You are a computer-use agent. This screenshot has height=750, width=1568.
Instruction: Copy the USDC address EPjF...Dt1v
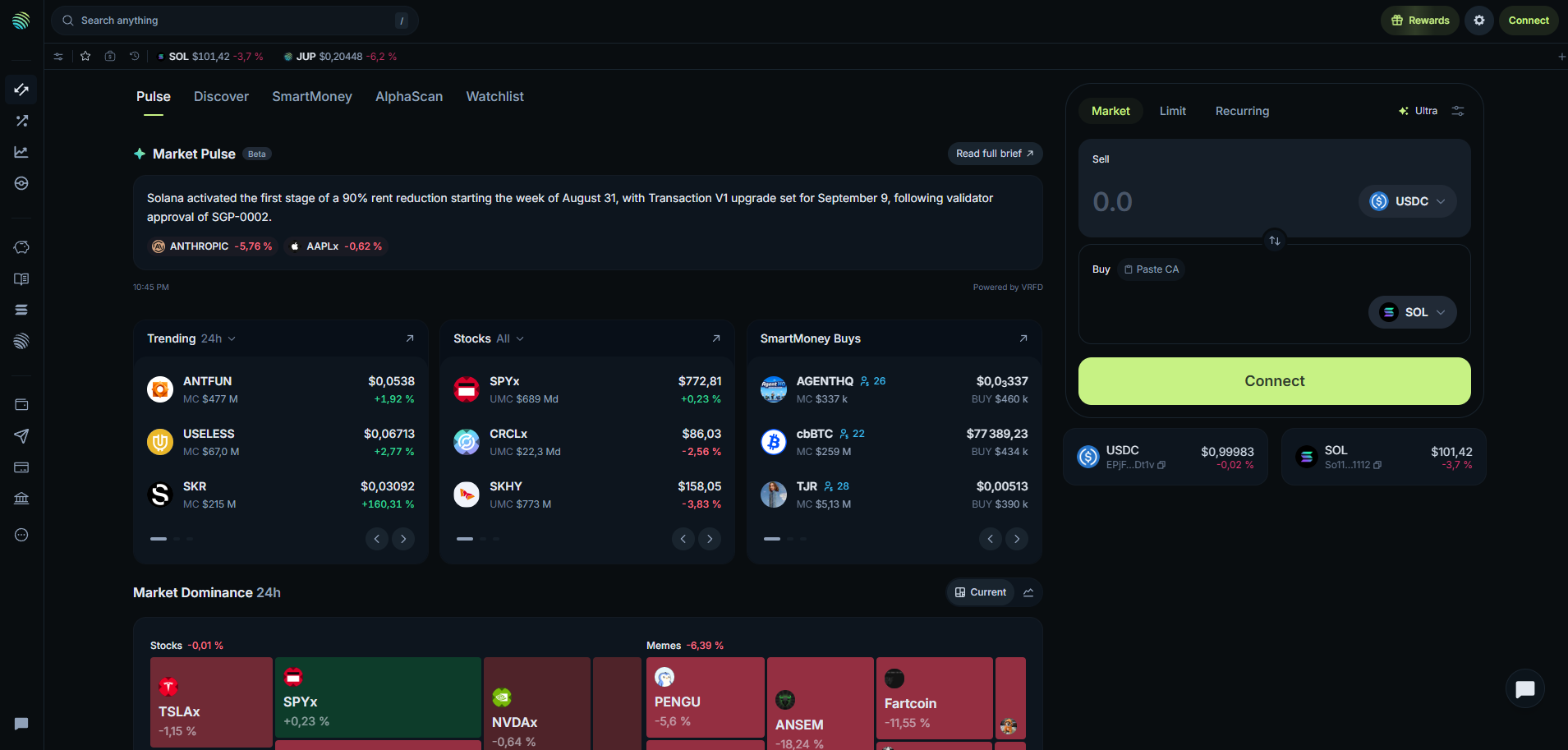pos(1161,465)
